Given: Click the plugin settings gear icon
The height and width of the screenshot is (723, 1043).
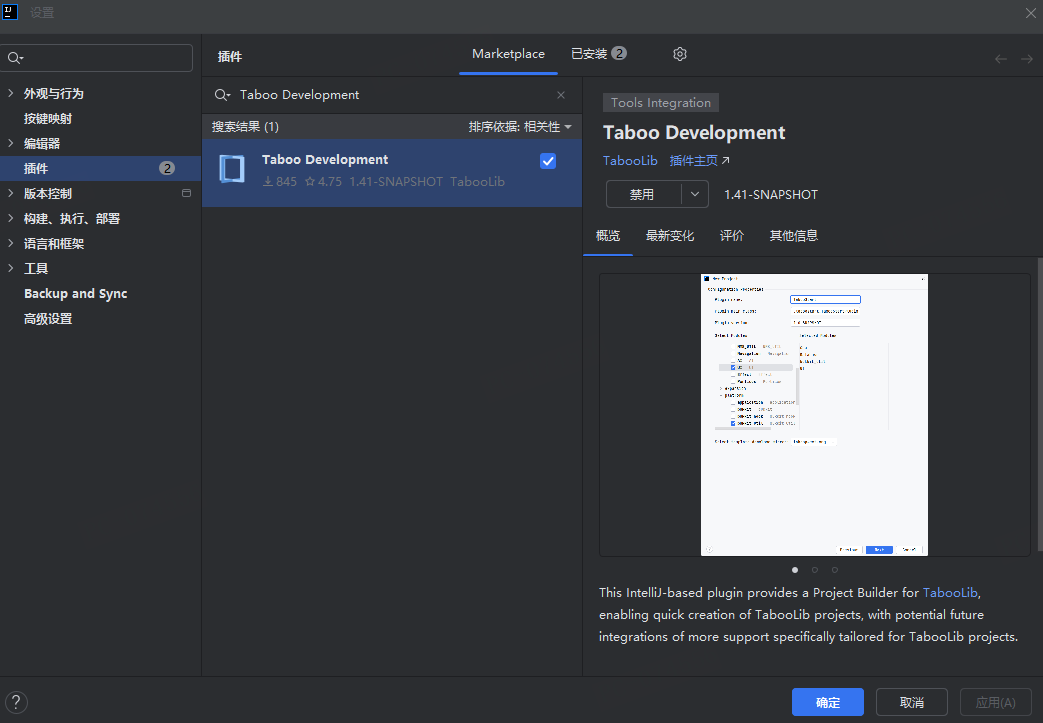Looking at the screenshot, I should (680, 54).
